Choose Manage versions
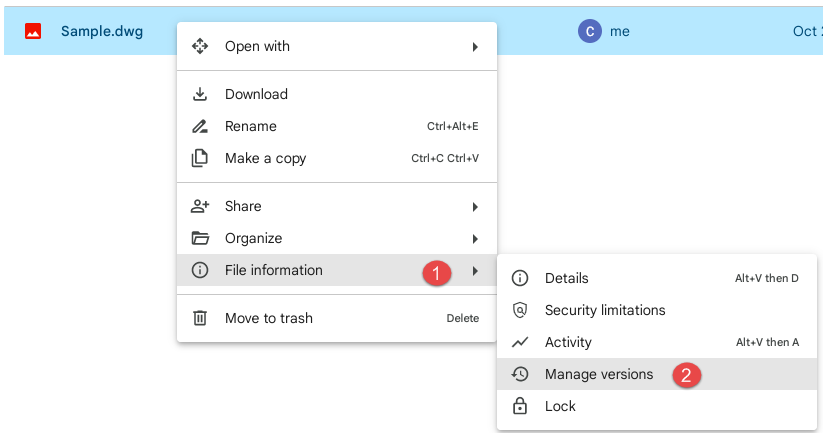Viewport: 823px width, 433px height. point(657,374)
